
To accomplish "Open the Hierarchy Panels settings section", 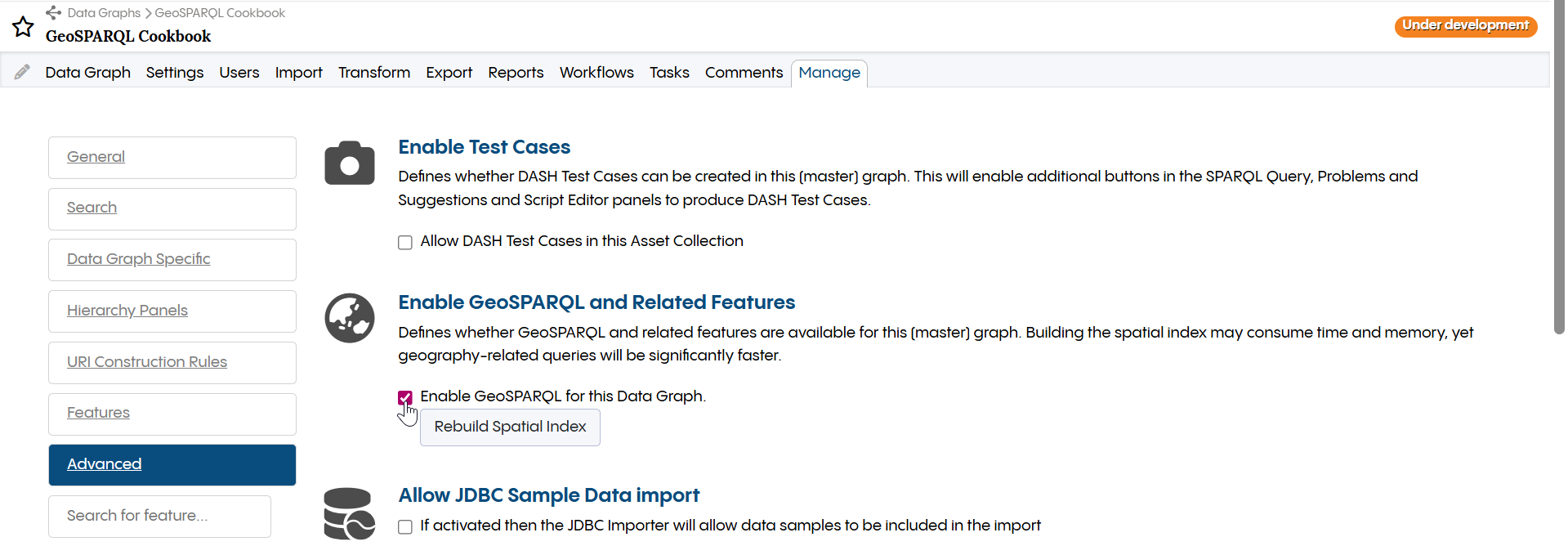I will (x=127, y=311).
